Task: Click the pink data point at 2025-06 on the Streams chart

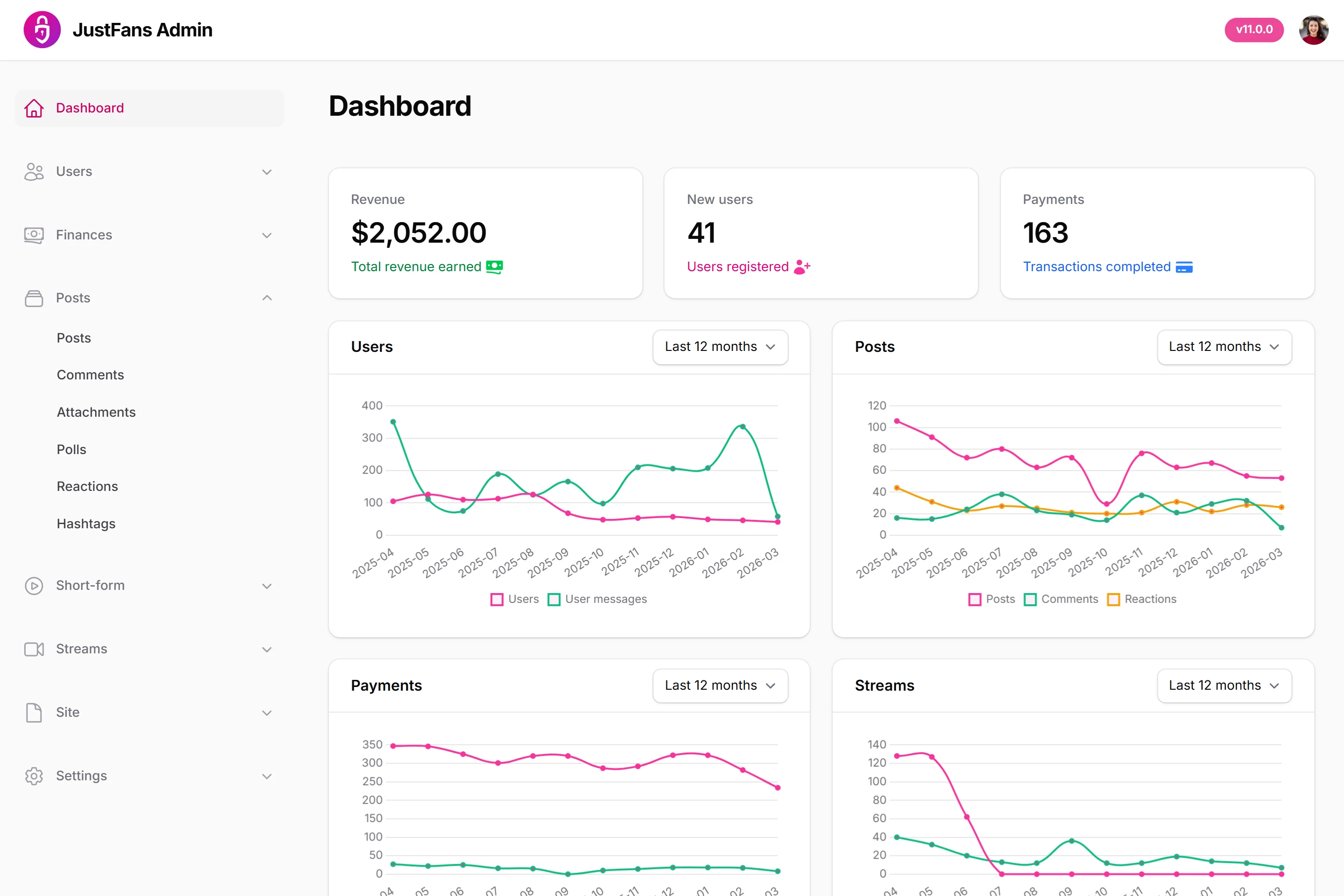Action: [x=967, y=817]
